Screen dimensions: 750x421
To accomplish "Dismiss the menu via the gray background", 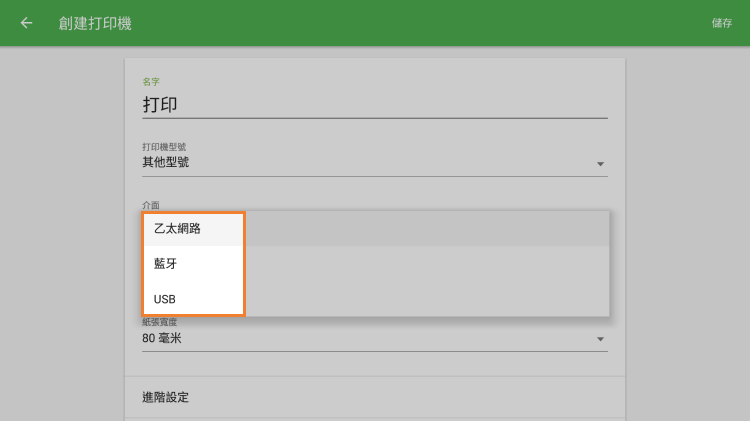I will (x=60, y=250).
